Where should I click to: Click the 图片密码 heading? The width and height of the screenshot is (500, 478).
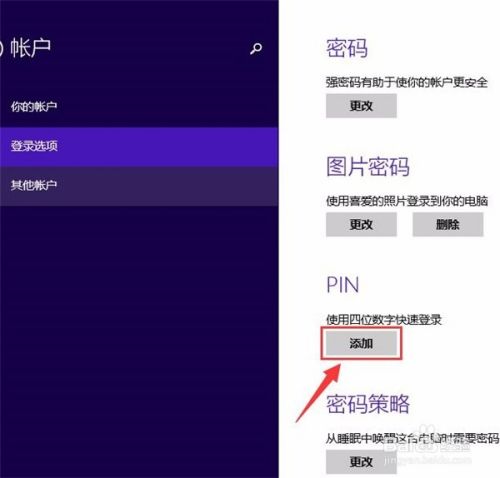[x=368, y=167]
